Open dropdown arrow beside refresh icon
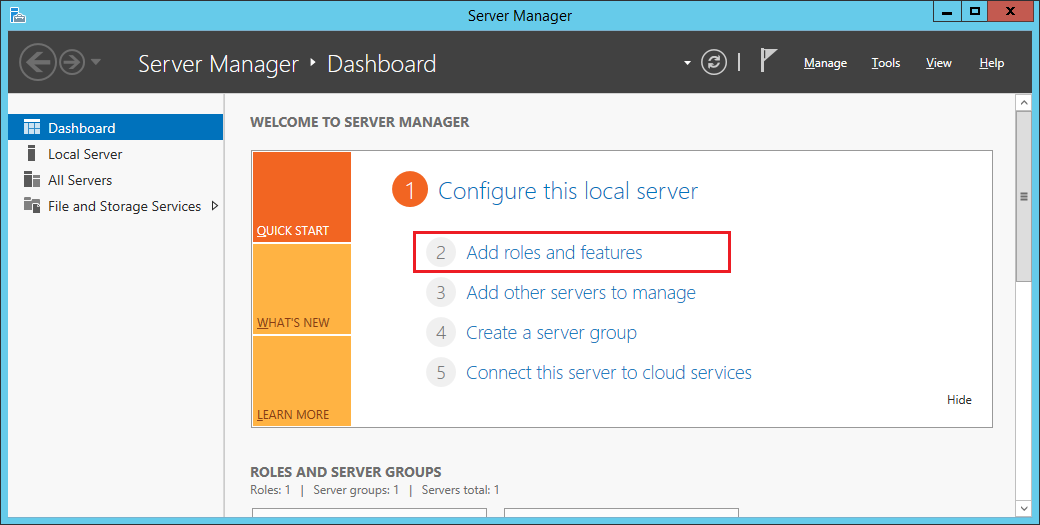This screenshot has width=1040, height=525. pos(687,64)
